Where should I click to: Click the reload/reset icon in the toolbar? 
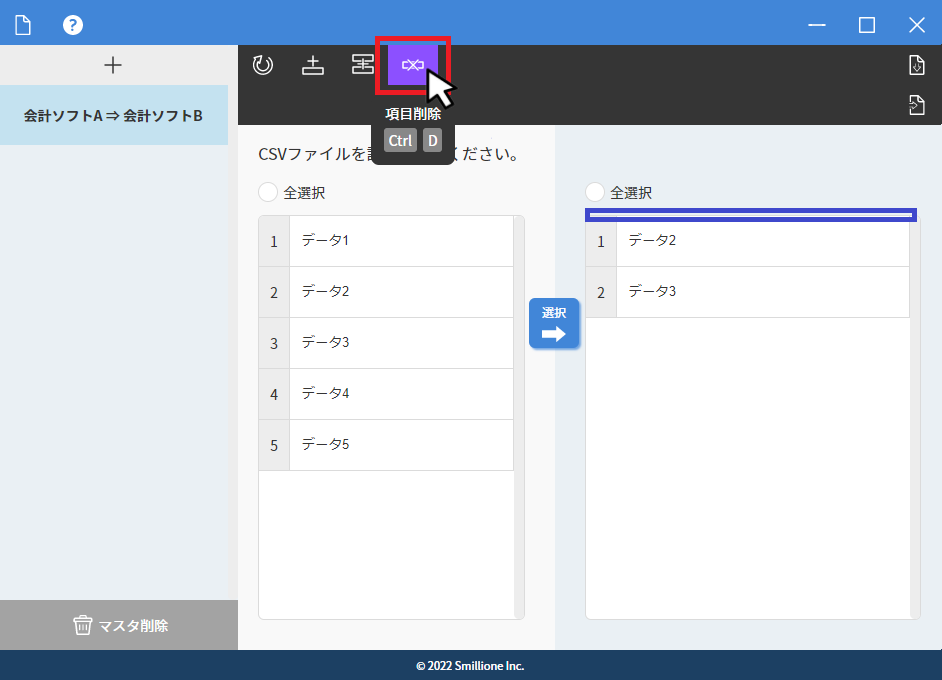[263, 66]
